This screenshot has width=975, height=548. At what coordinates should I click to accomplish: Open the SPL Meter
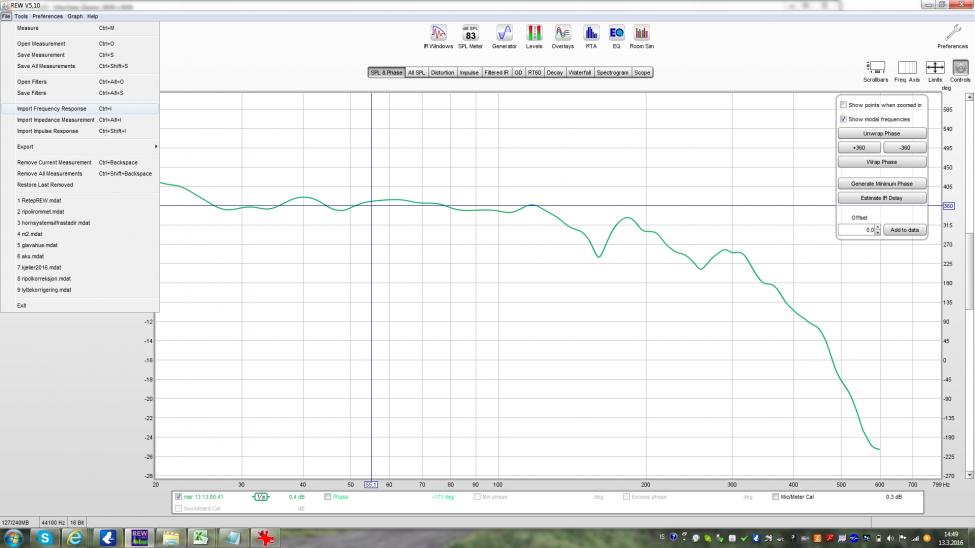[x=470, y=33]
